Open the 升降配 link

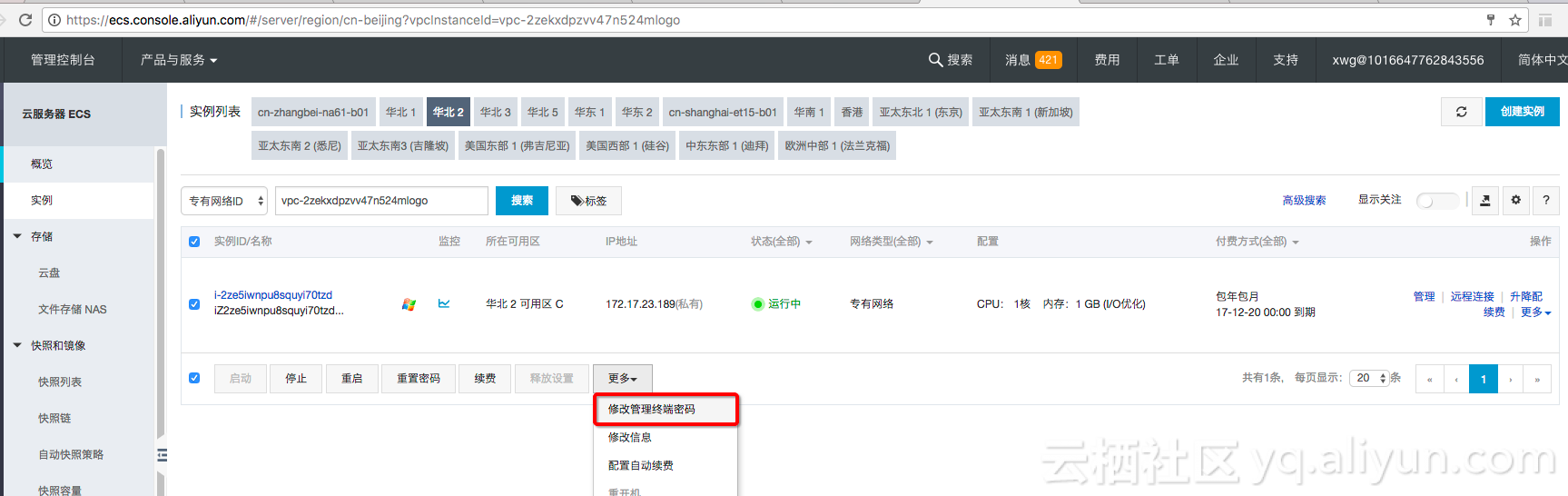pyautogui.click(x=1526, y=297)
